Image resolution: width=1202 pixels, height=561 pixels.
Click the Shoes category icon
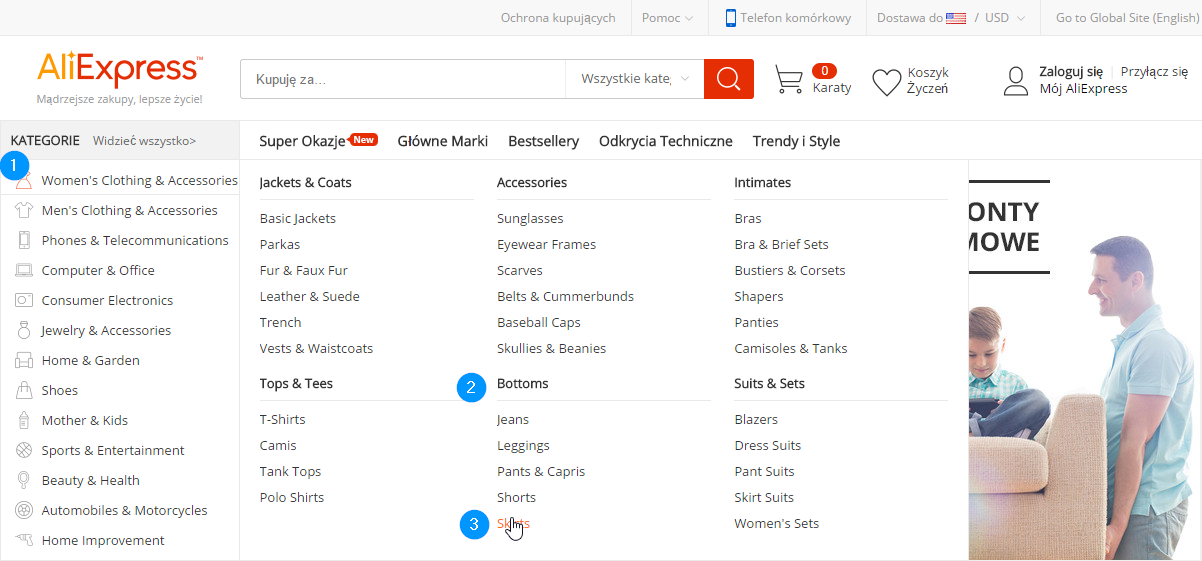coord(24,390)
